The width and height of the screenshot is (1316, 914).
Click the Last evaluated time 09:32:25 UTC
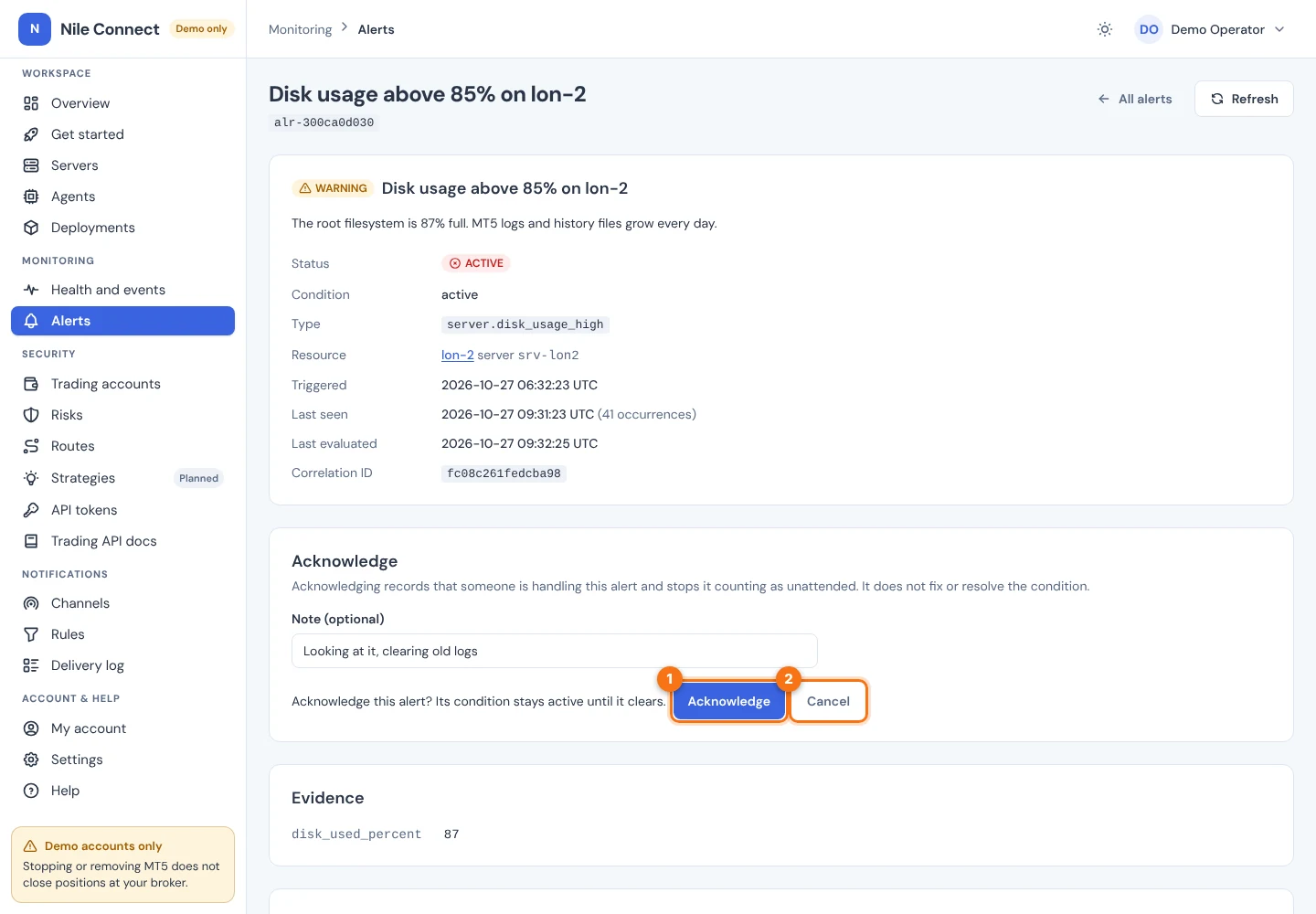click(519, 443)
